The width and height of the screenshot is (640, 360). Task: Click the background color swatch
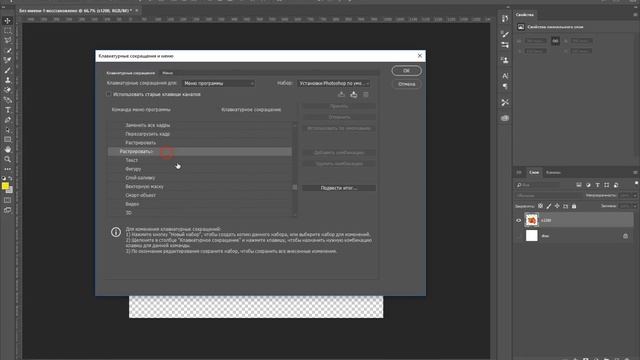point(10,191)
